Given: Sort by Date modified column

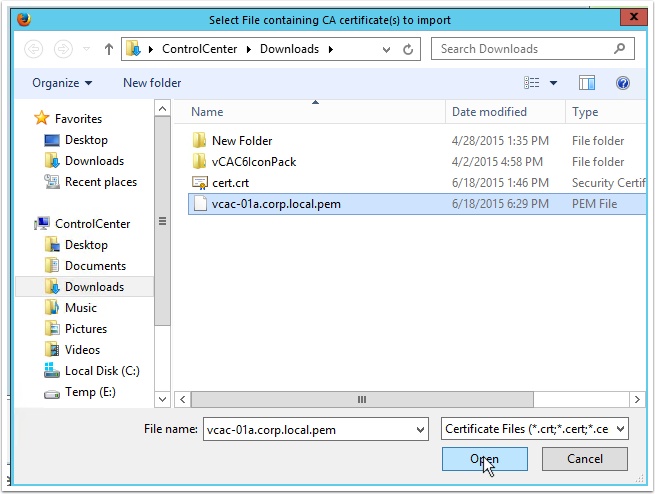Looking at the screenshot, I should tap(489, 112).
